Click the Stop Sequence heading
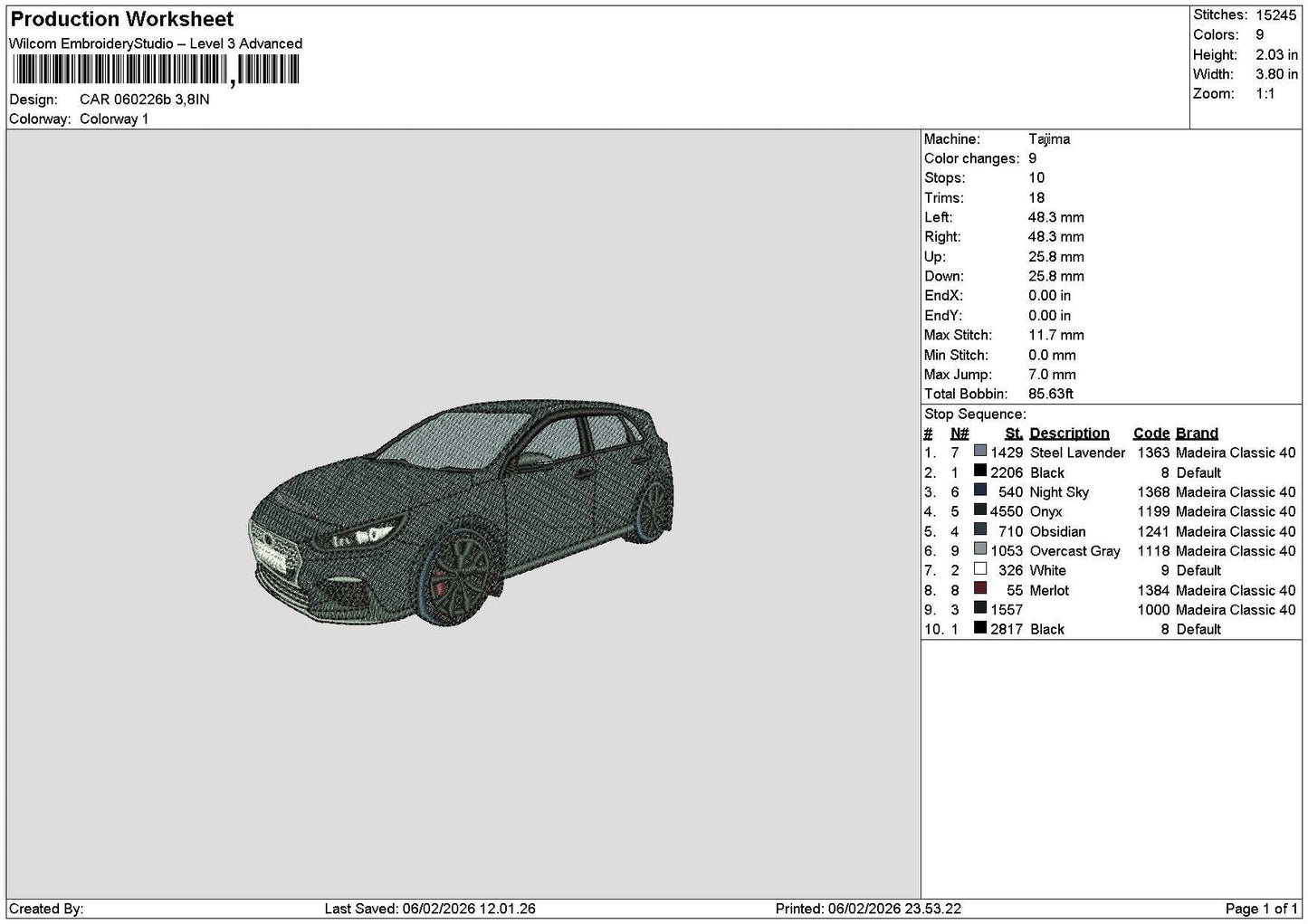Image resolution: width=1308 pixels, height=924 pixels. tap(975, 414)
